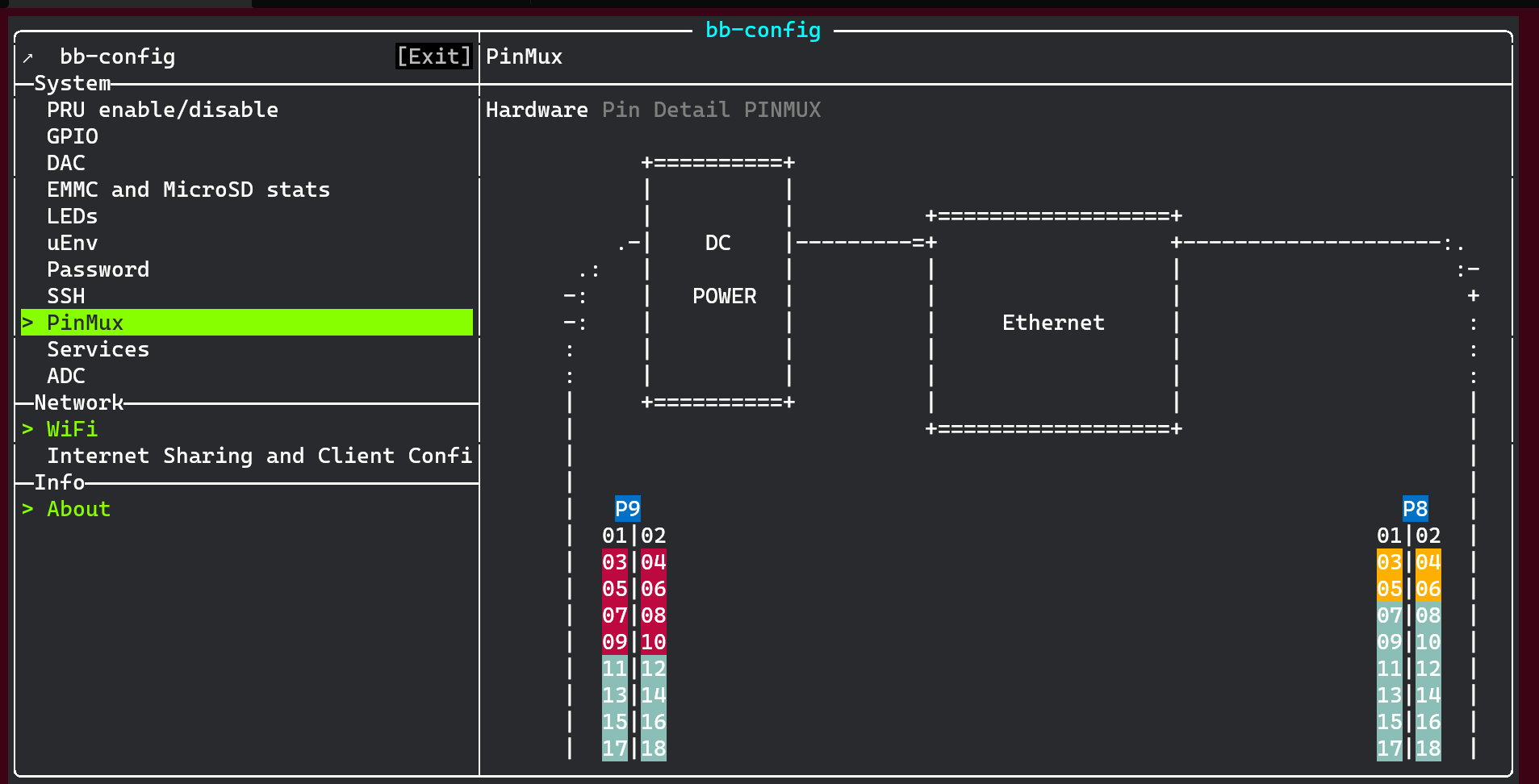Open WiFi under Network
Image resolution: width=1539 pixels, height=784 pixels.
coord(72,428)
